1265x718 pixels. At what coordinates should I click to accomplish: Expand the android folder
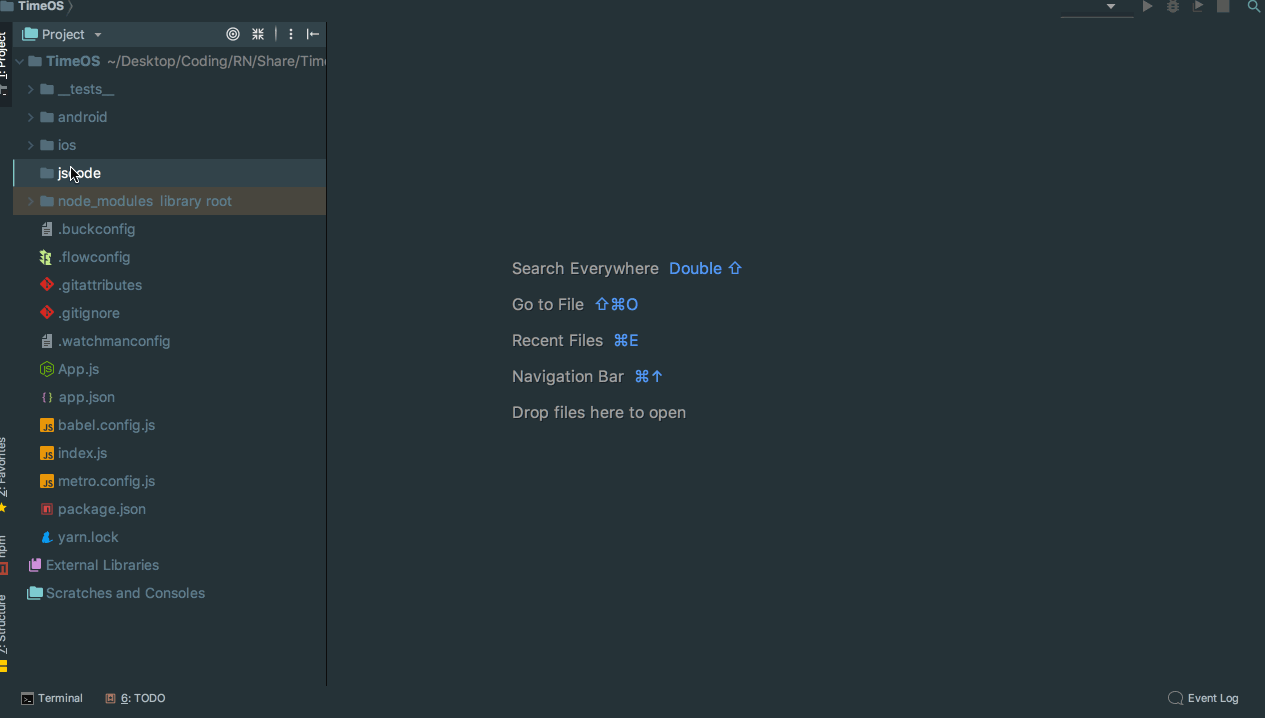click(x=30, y=117)
